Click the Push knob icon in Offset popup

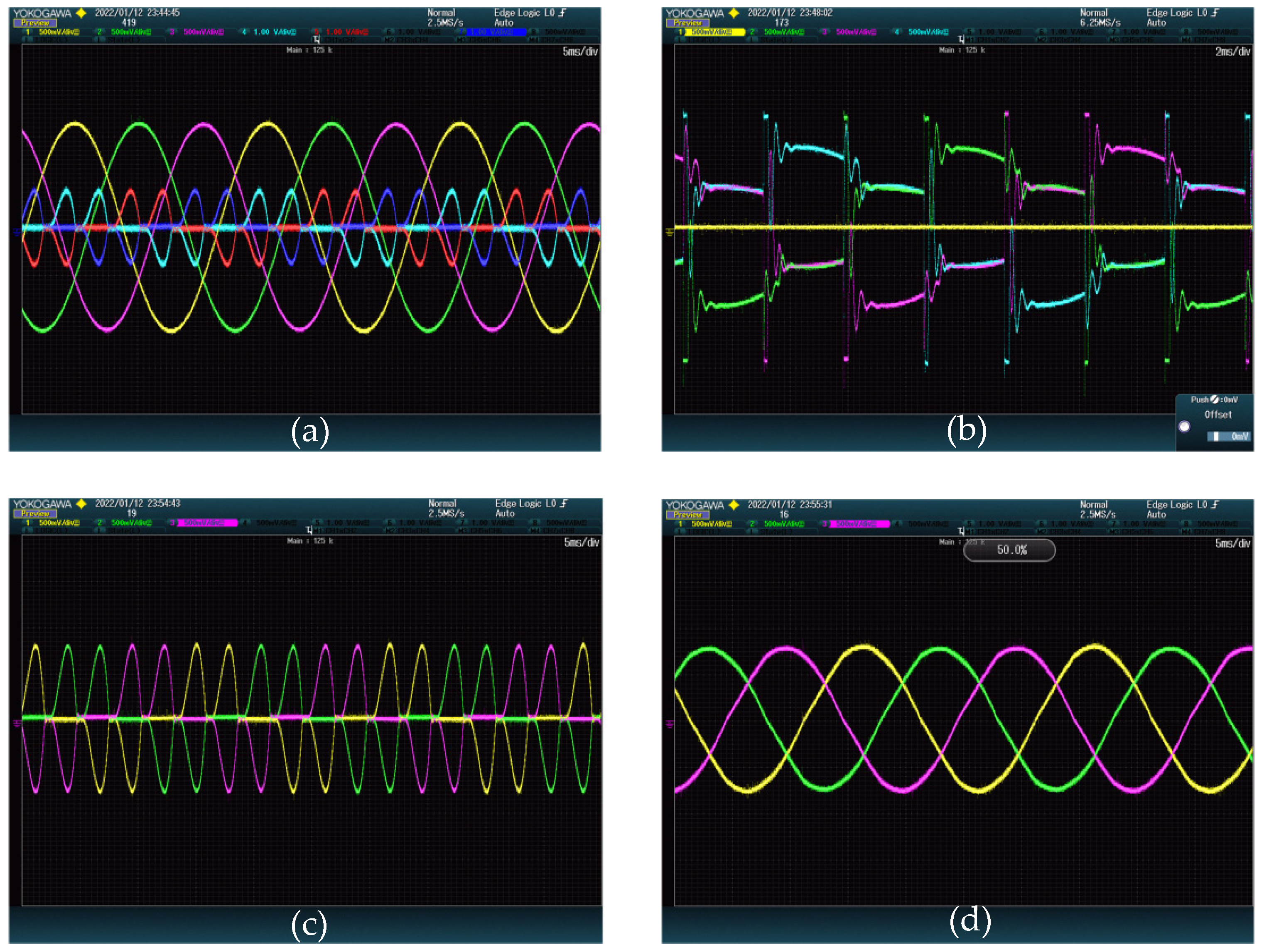(1214, 400)
